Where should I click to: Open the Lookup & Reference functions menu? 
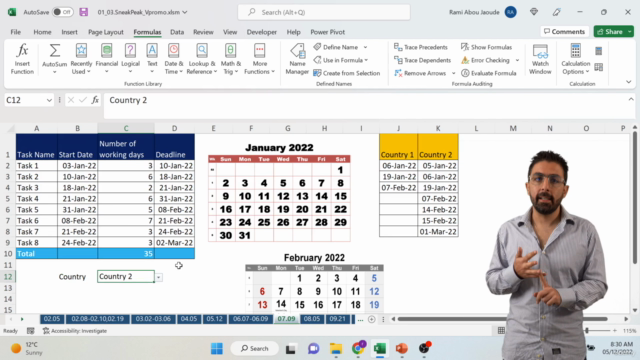[202, 59]
